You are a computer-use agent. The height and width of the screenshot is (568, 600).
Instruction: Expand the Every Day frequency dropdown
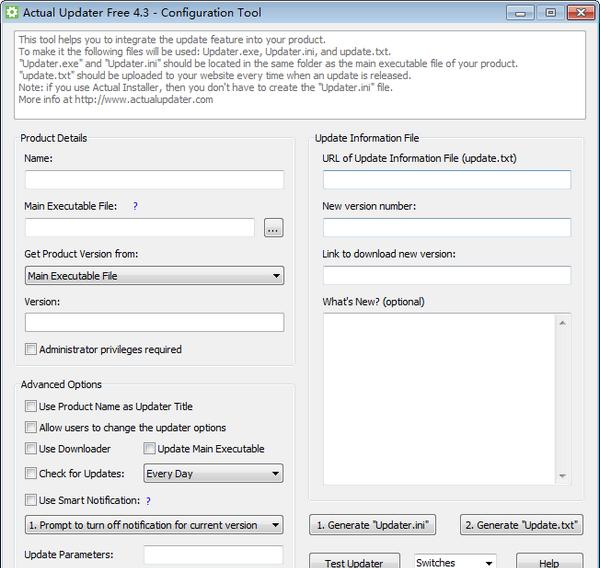point(213,473)
